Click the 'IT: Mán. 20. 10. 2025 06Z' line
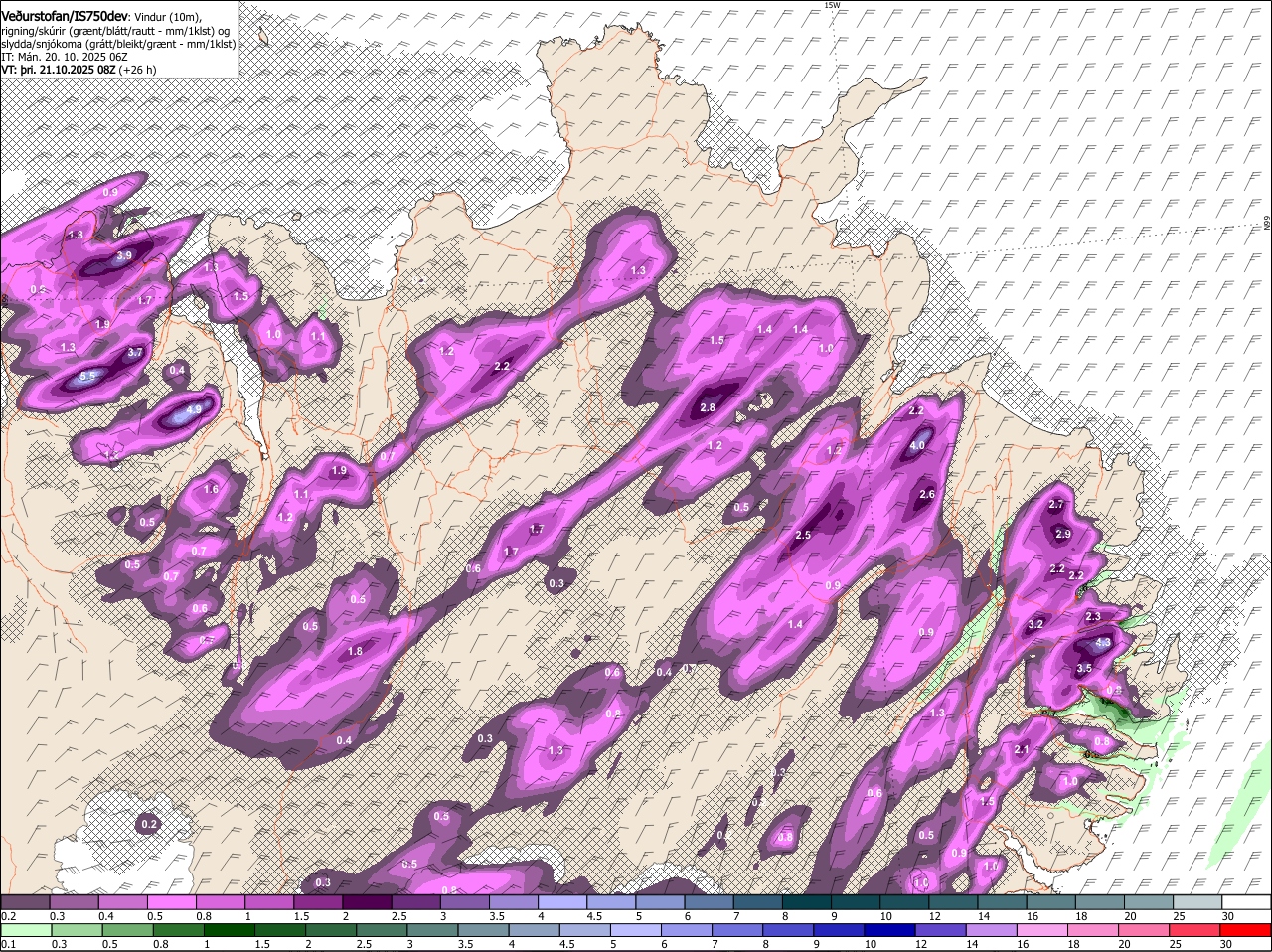Image resolution: width=1272 pixels, height=952 pixels. (64, 58)
